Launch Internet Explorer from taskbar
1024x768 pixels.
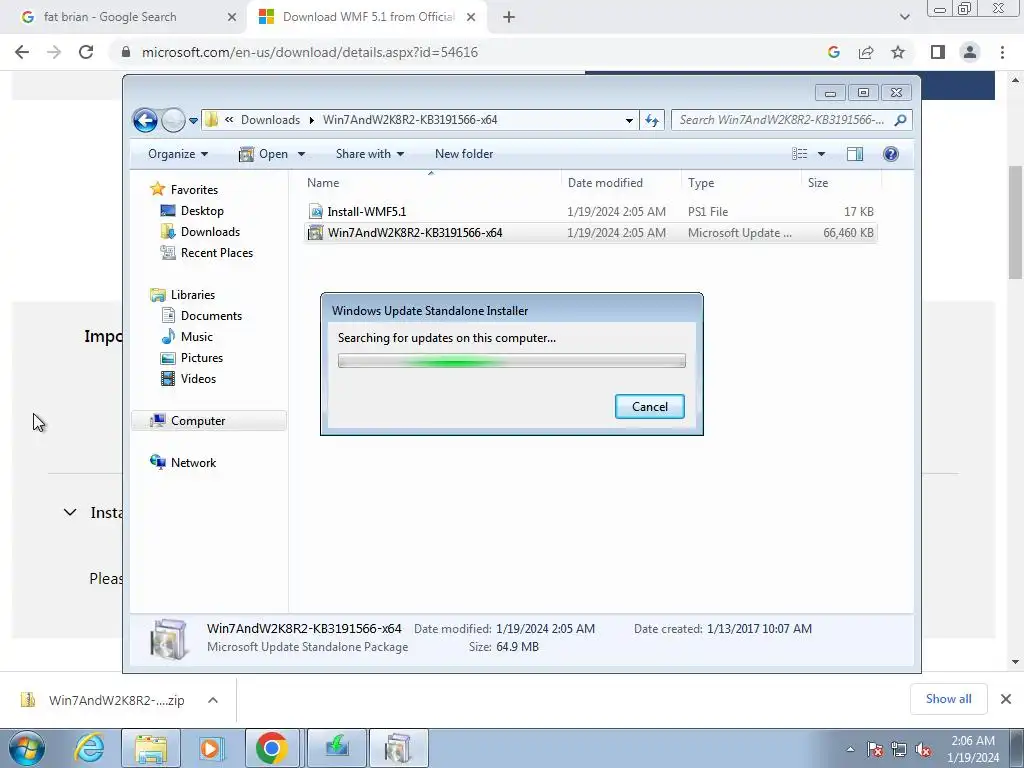(x=89, y=748)
